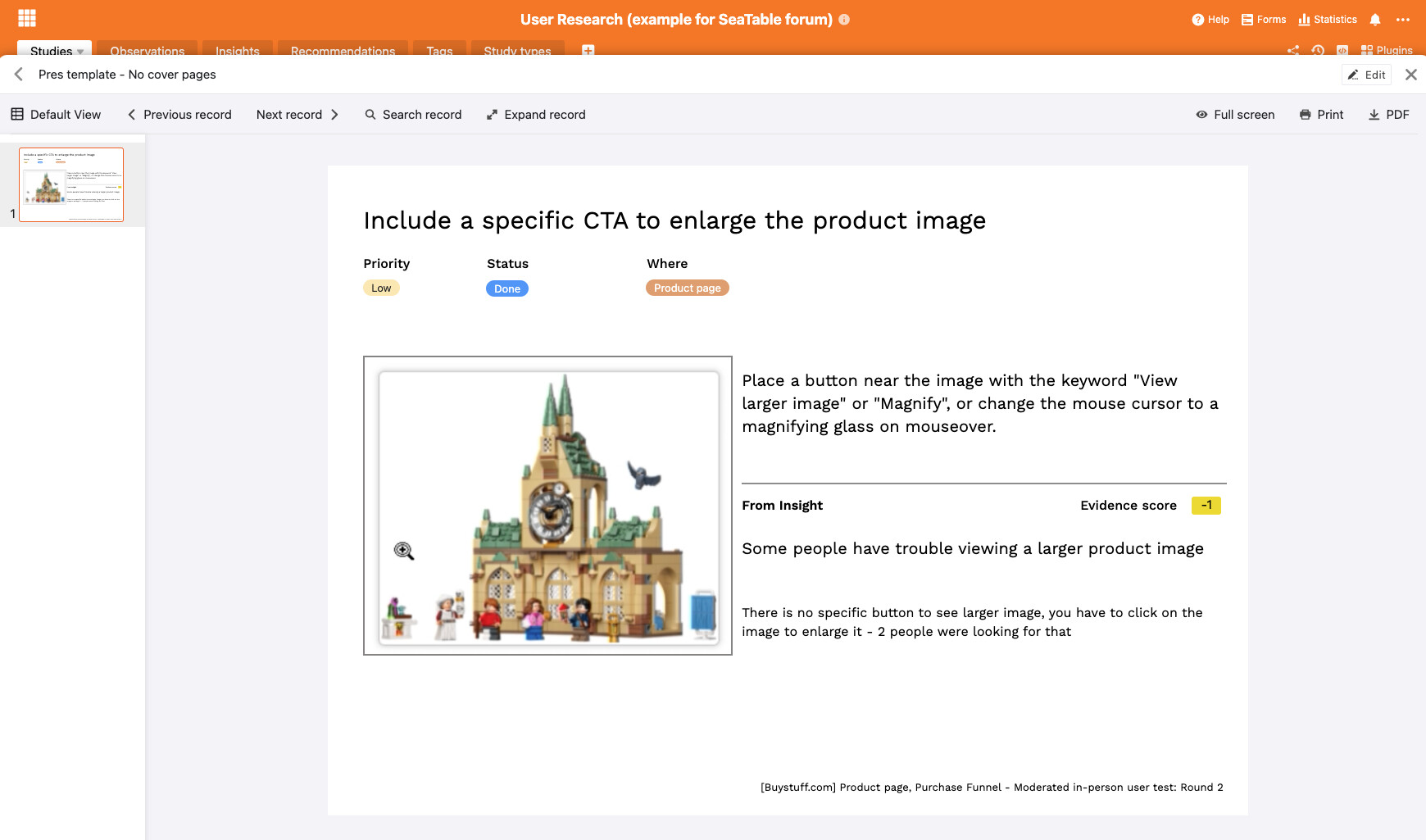1426x840 pixels.
Task: Select the page 1 thumbnail
Action: pos(71,184)
